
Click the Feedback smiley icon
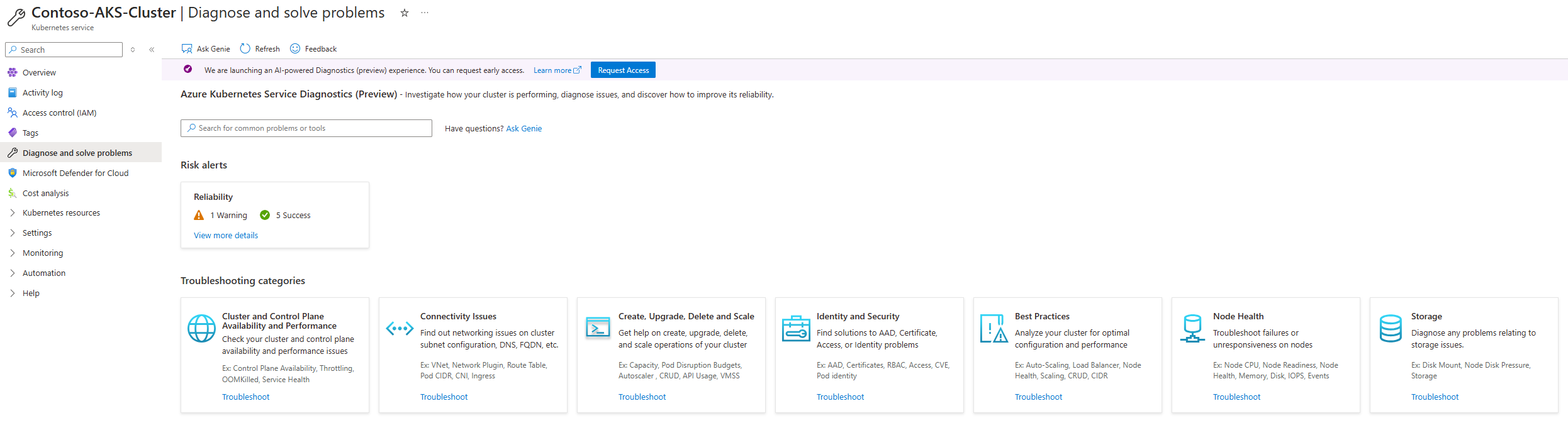coord(295,48)
